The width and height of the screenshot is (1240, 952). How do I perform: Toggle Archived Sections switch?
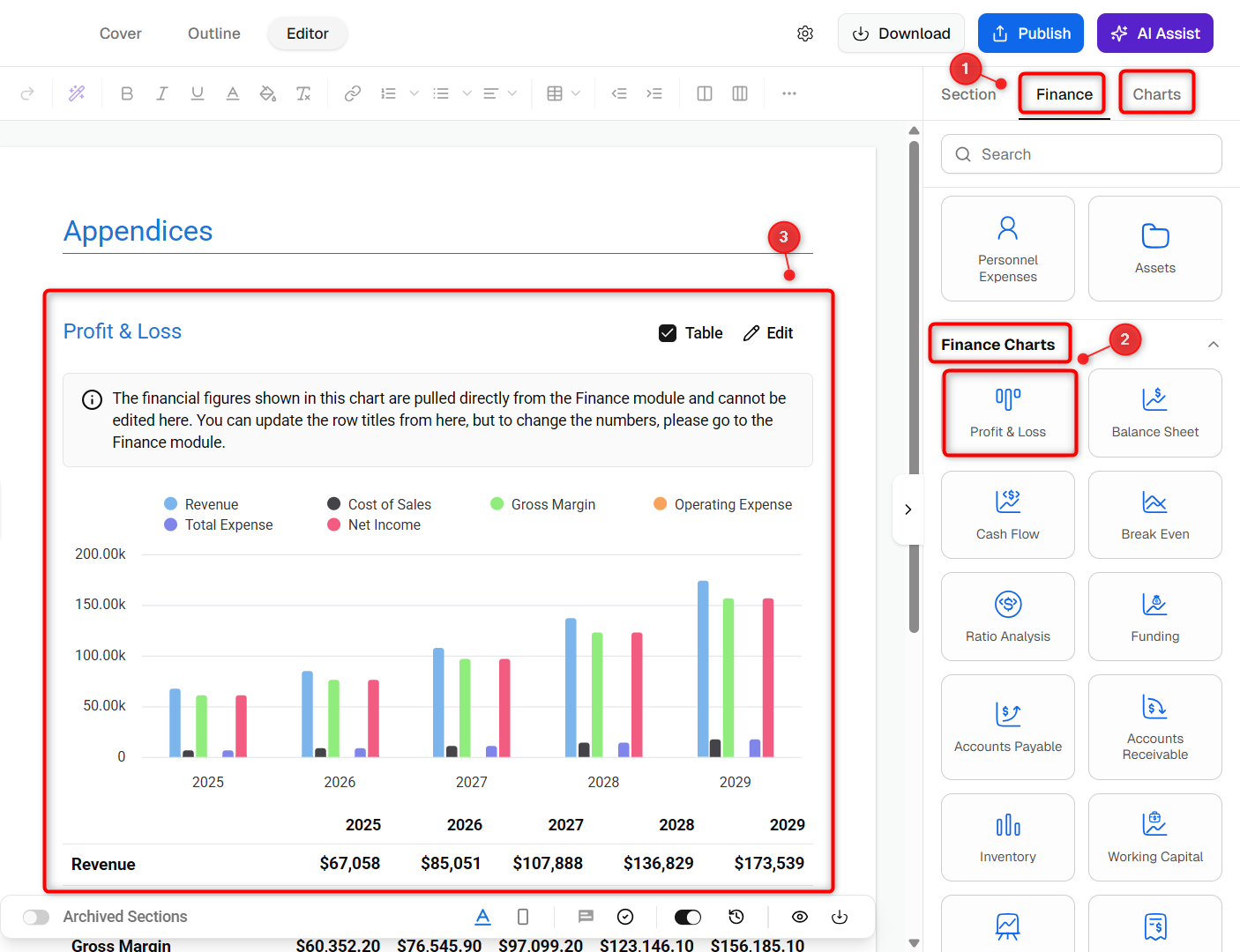[x=36, y=917]
